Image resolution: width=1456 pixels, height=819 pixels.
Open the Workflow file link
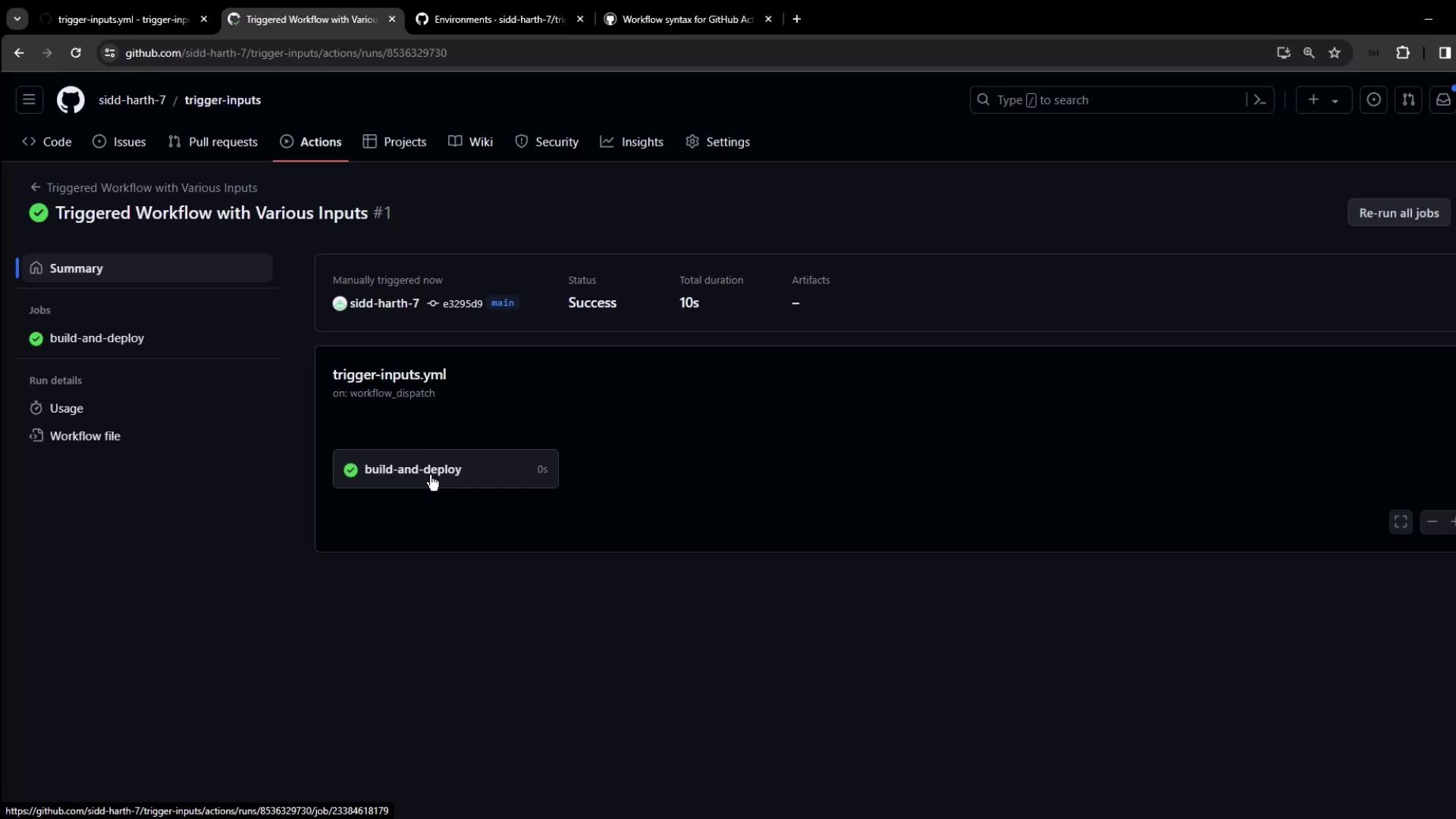85,436
